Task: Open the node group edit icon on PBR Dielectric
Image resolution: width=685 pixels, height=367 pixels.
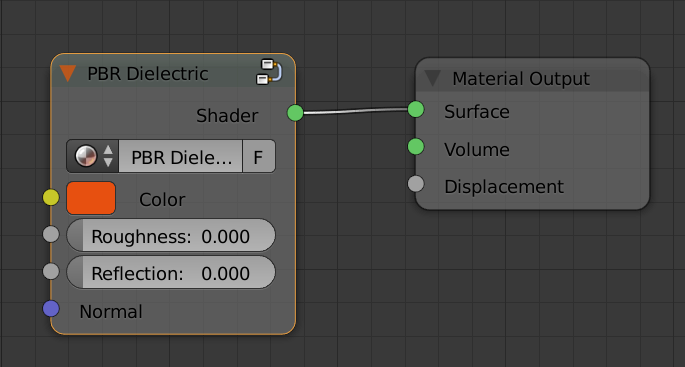Action: point(269,72)
